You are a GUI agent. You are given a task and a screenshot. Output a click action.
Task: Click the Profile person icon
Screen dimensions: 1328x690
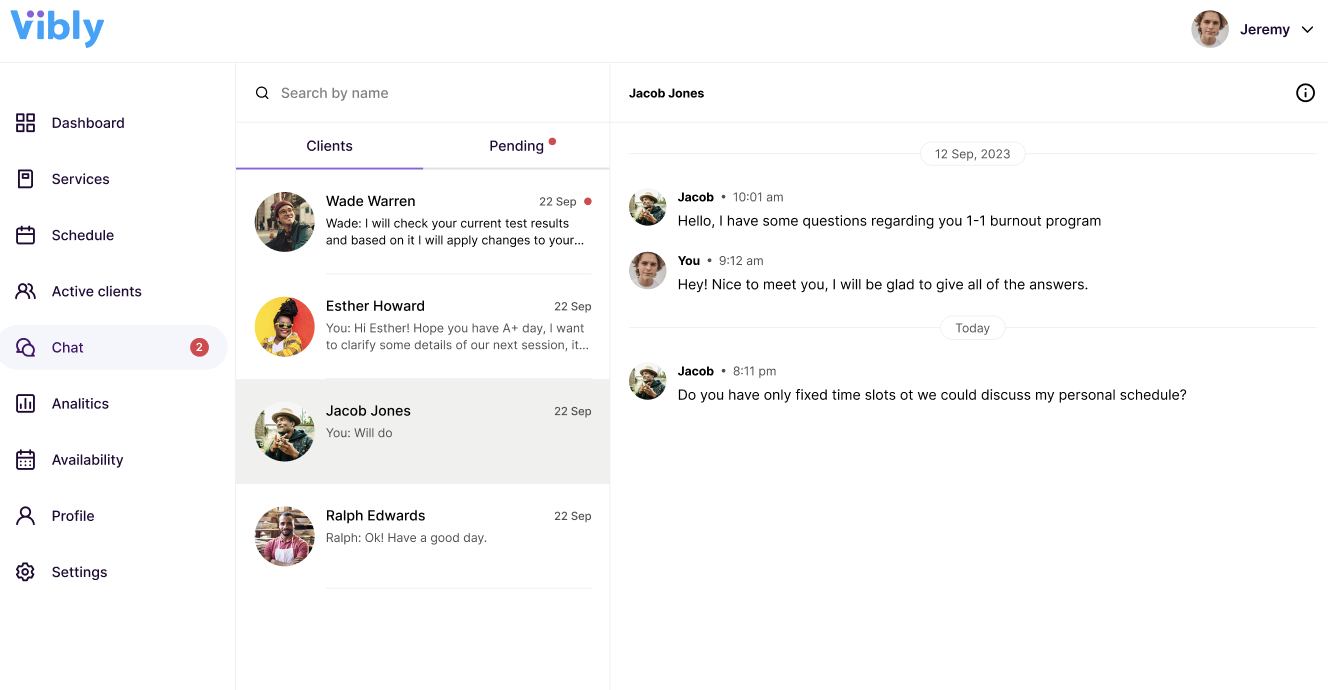click(x=26, y=516)
